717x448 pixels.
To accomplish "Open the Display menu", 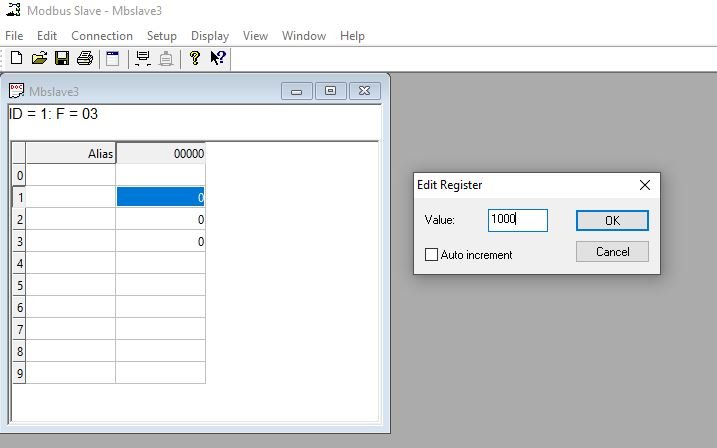I will point(210,36).
